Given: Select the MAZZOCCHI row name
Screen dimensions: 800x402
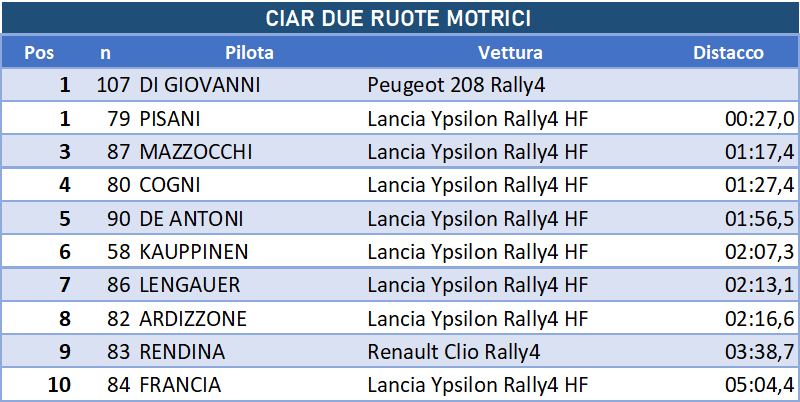Looking at the screenshot, I should click(196, 152).
